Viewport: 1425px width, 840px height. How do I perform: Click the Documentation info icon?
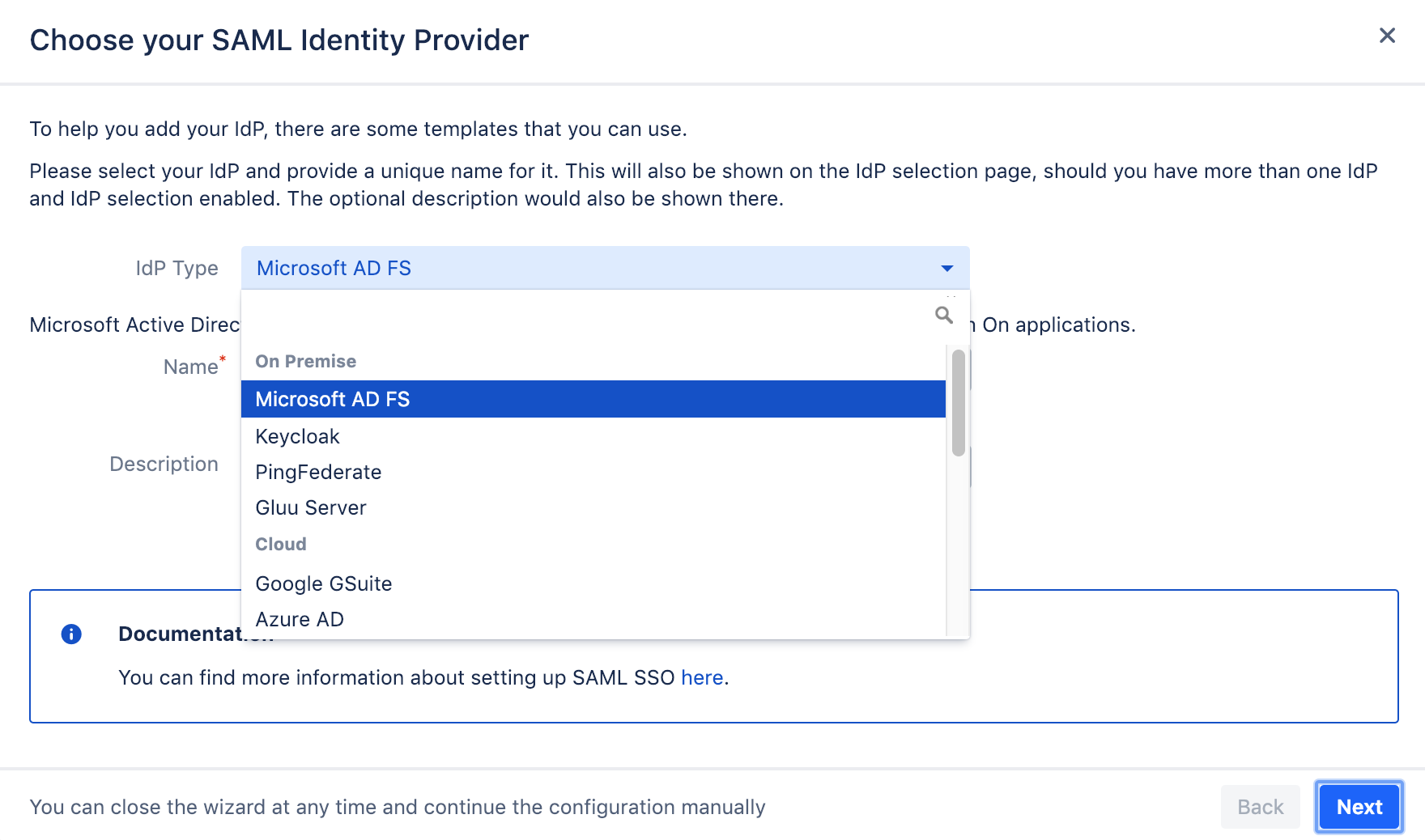tap(71, 634)
